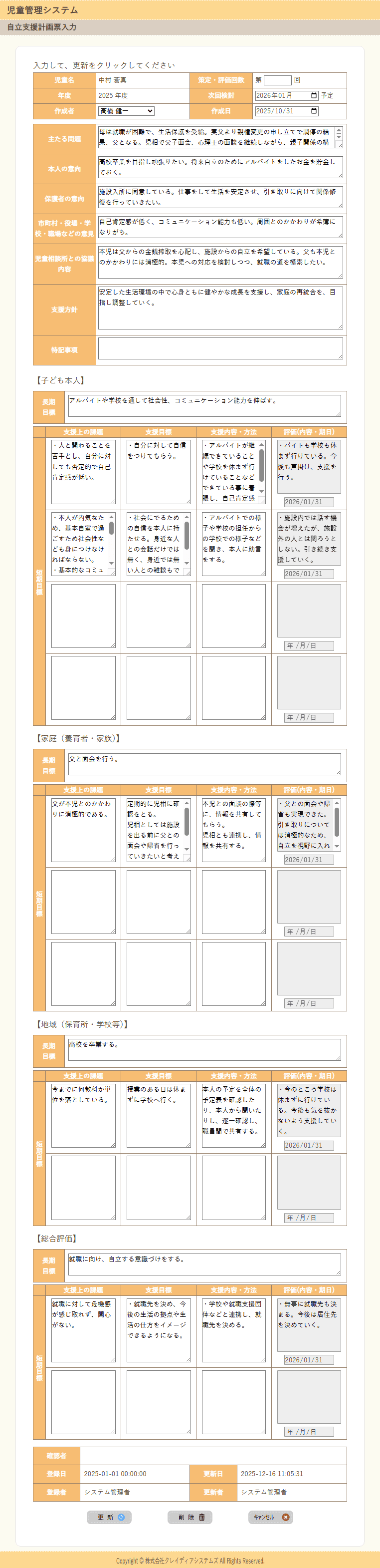This screenshot has height=1568, width=380.
Task: Click the 保護者の意向 text area
Action: [x=220, y=197]
